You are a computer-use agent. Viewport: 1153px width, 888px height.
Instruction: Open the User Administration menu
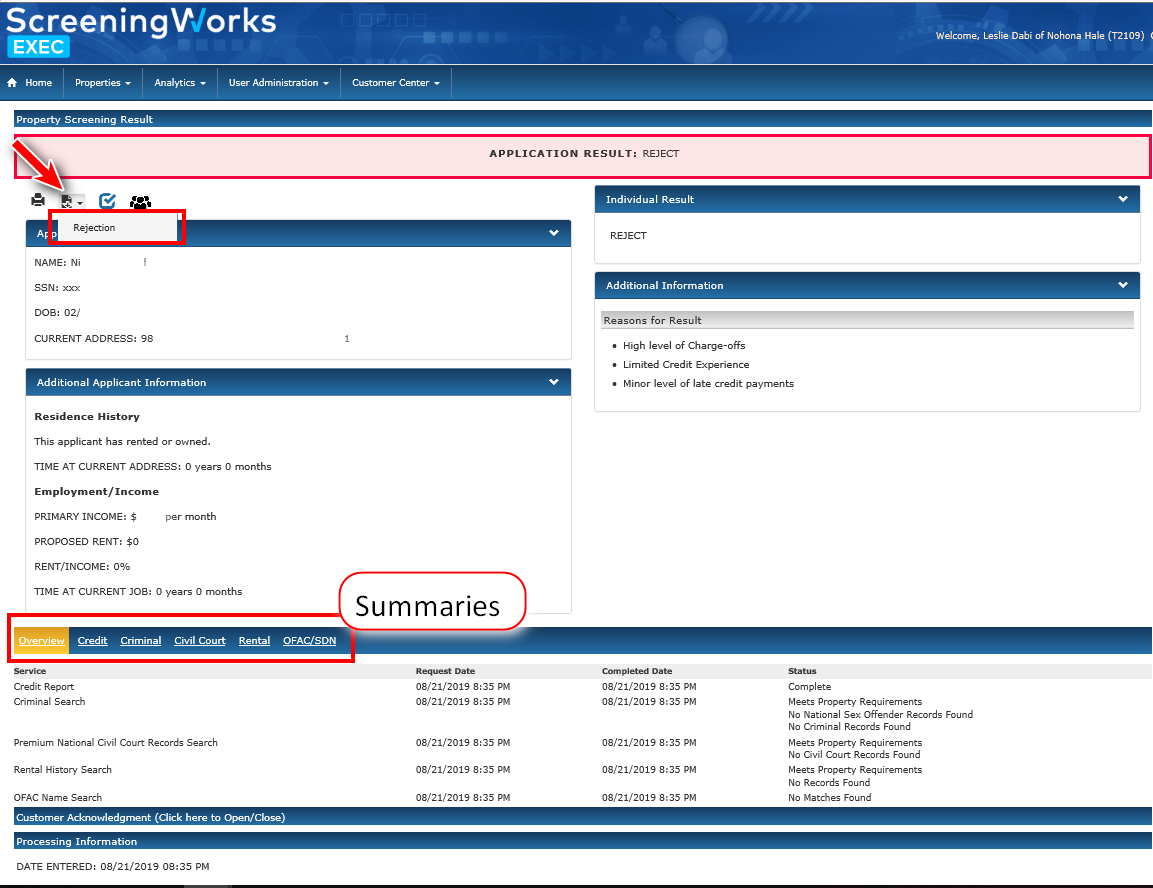(279, 82)
